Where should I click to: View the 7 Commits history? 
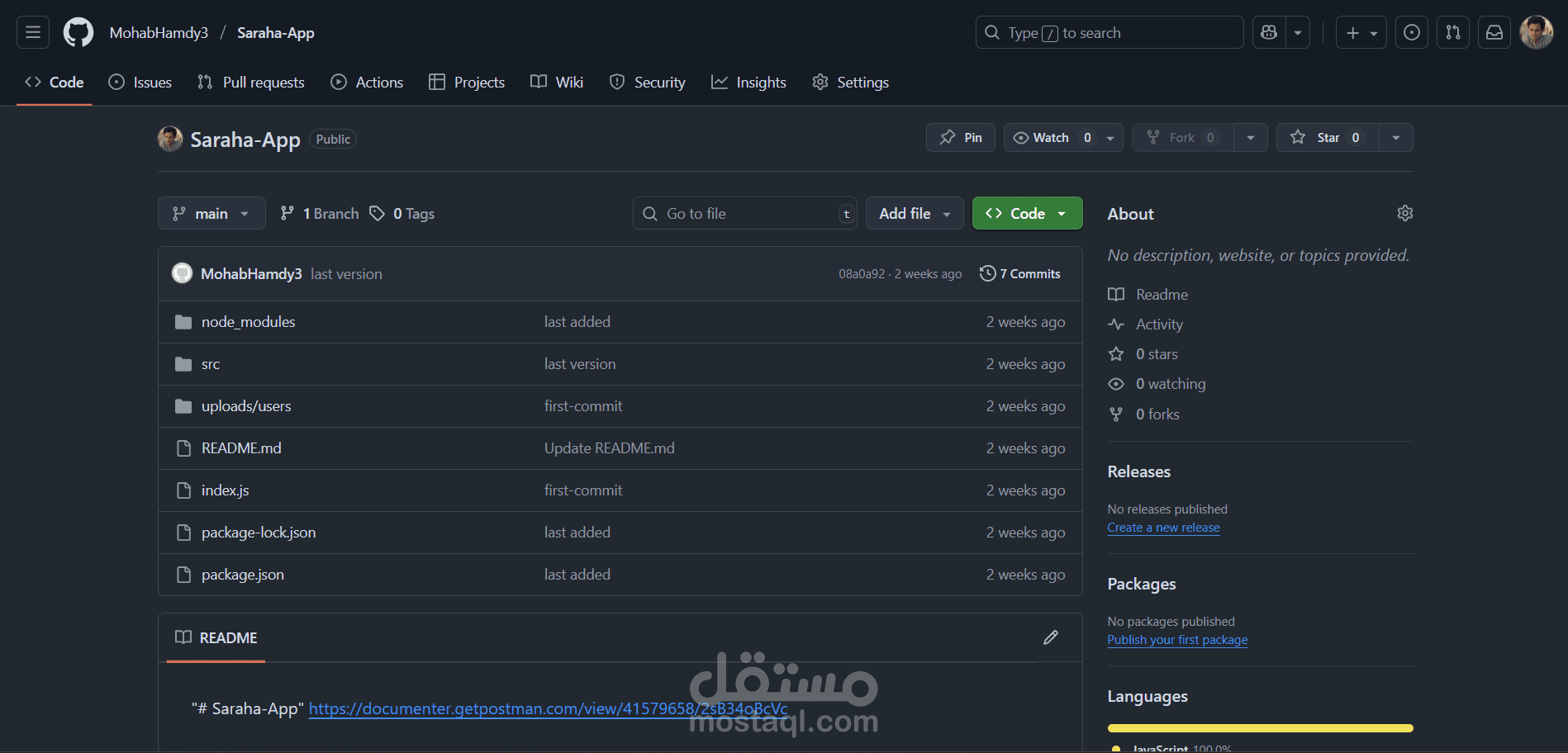1020,273
